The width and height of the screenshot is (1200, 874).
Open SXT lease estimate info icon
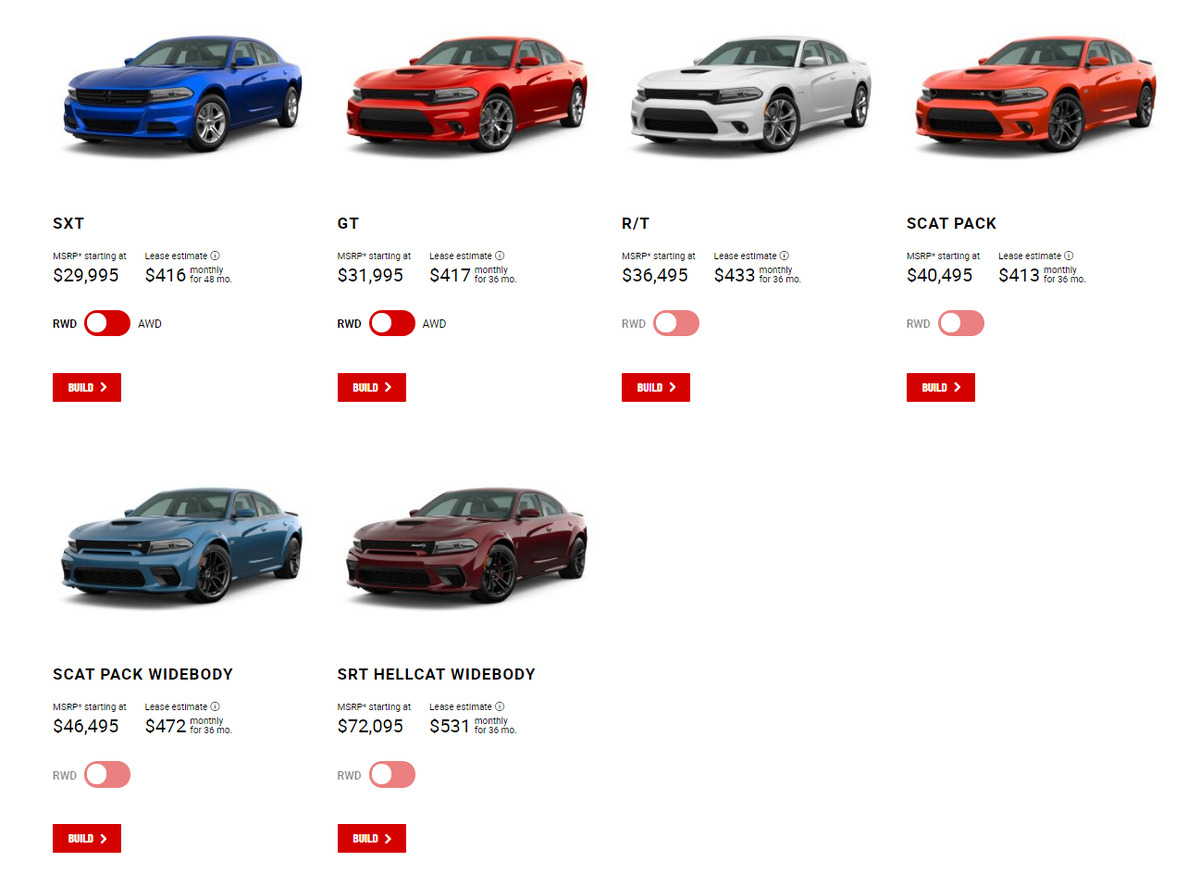[215, 256]
